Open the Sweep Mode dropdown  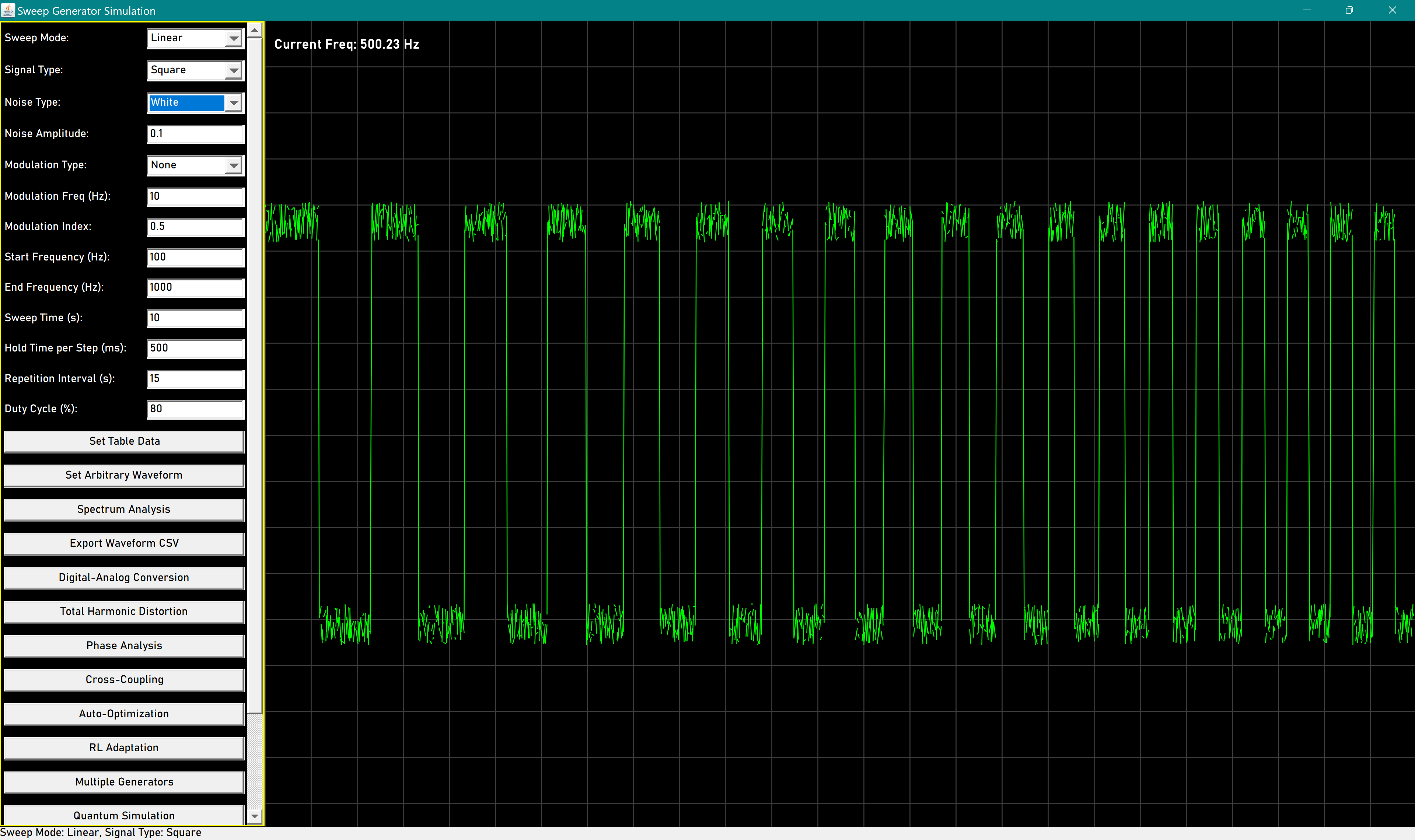pos(233,38)
